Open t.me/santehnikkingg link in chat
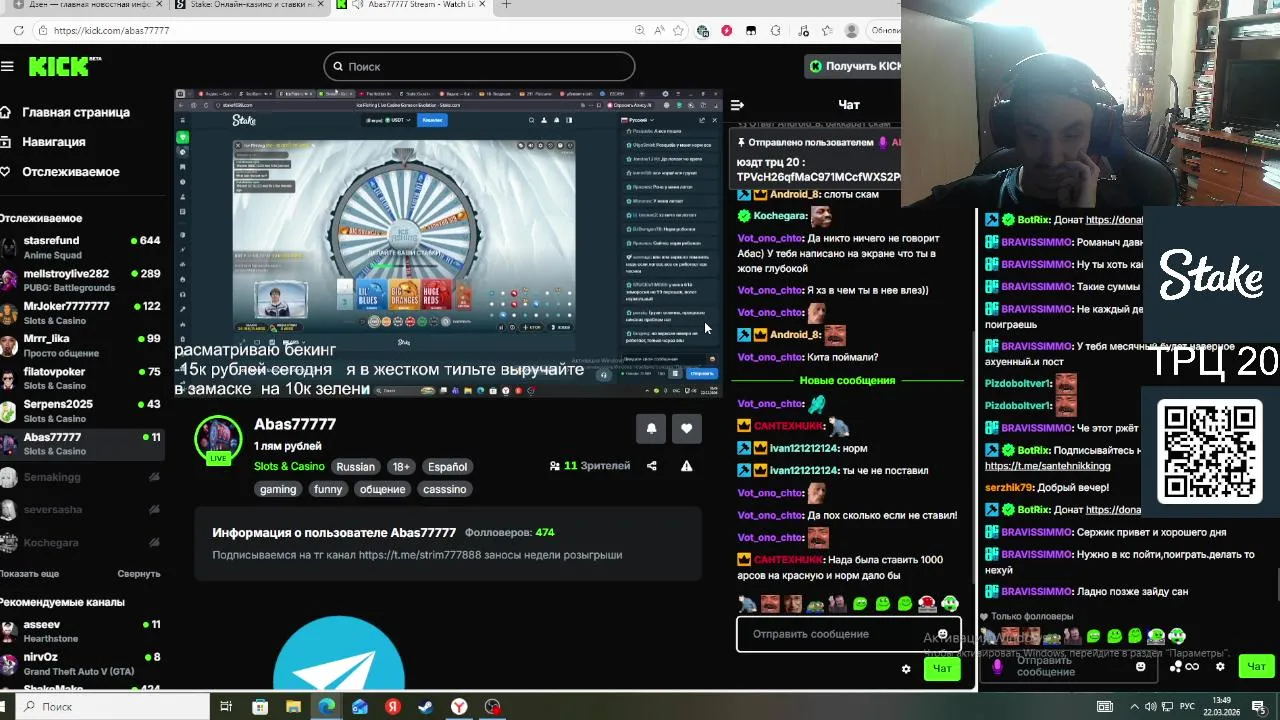Screen dimensions: 1280x720 coord(1048,466)
